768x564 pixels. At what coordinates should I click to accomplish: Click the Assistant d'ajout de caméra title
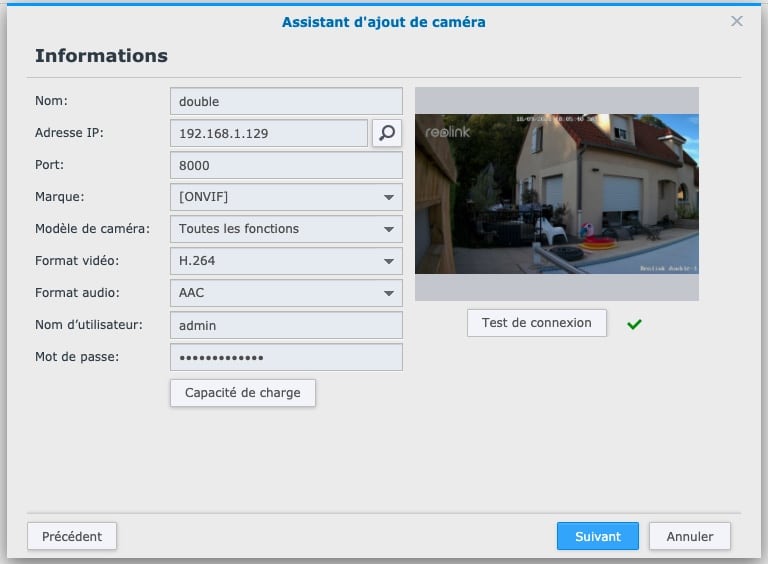[x=384, y=22]
